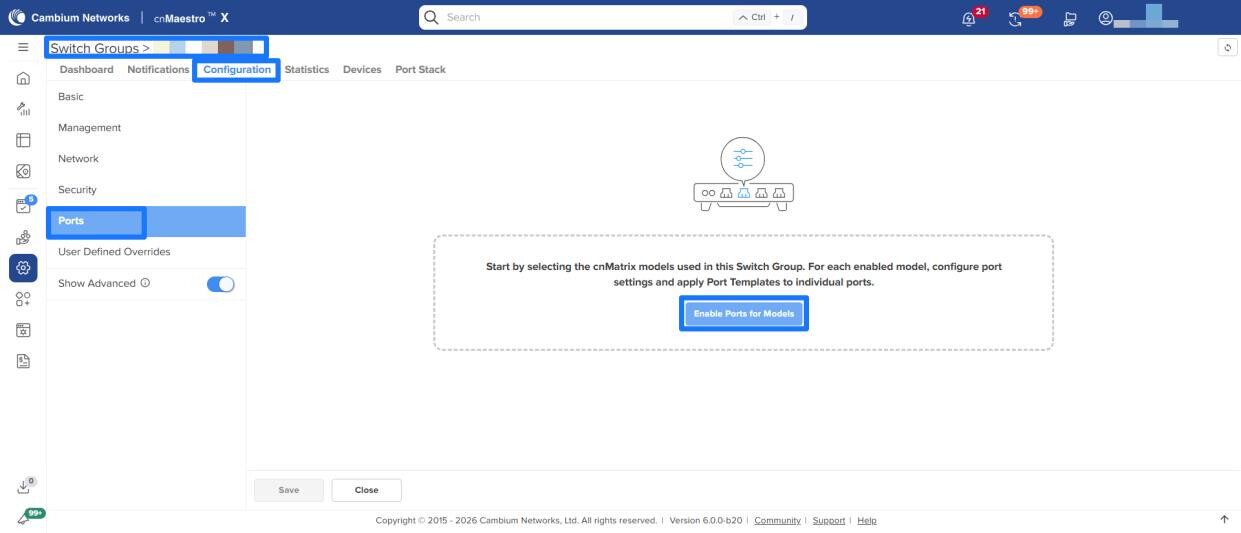Click Enable Ports for Models button
The image size is (1241, 533).
[744, 315]
